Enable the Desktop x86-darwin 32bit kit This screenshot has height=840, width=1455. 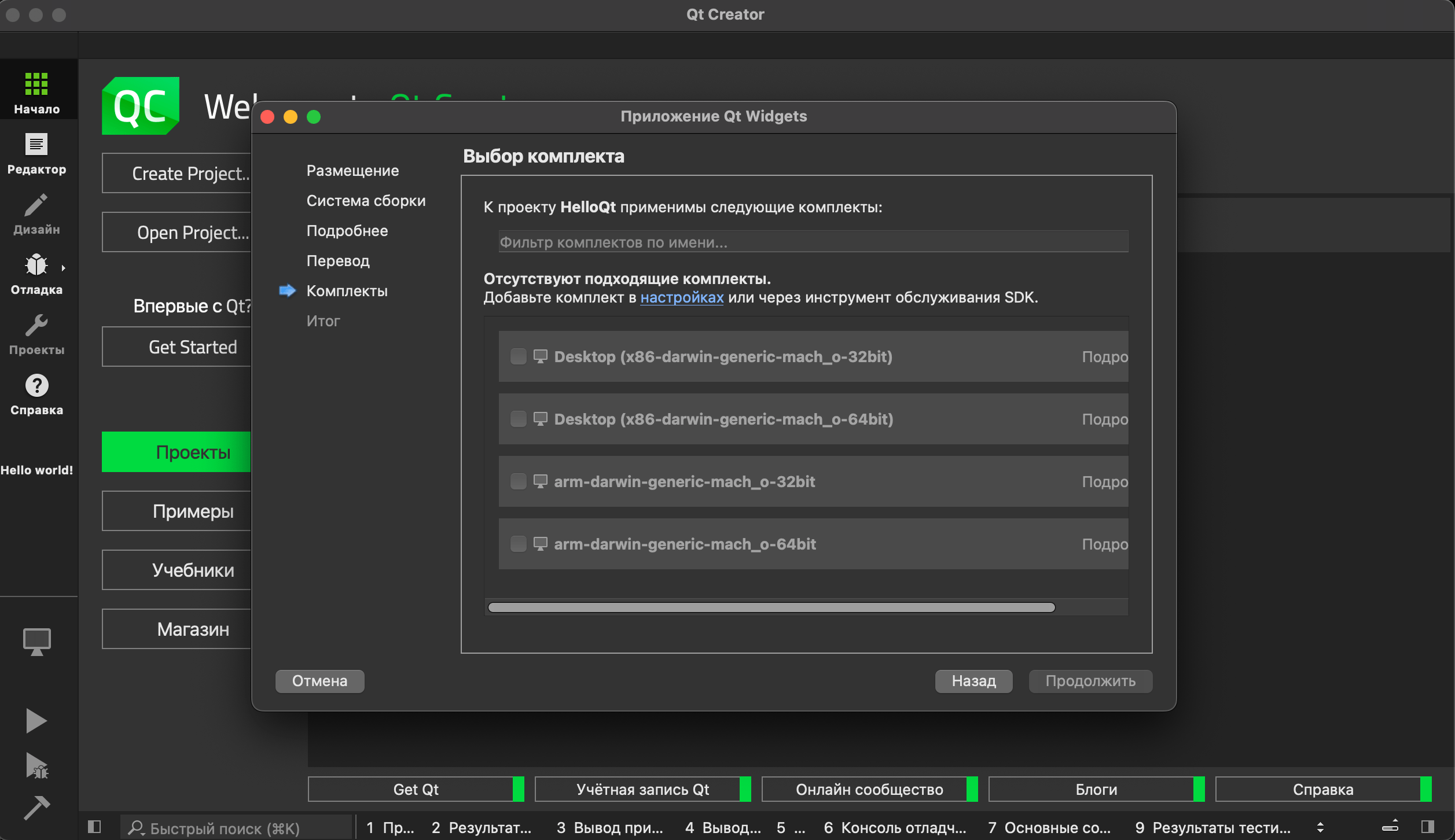(518, 357)
